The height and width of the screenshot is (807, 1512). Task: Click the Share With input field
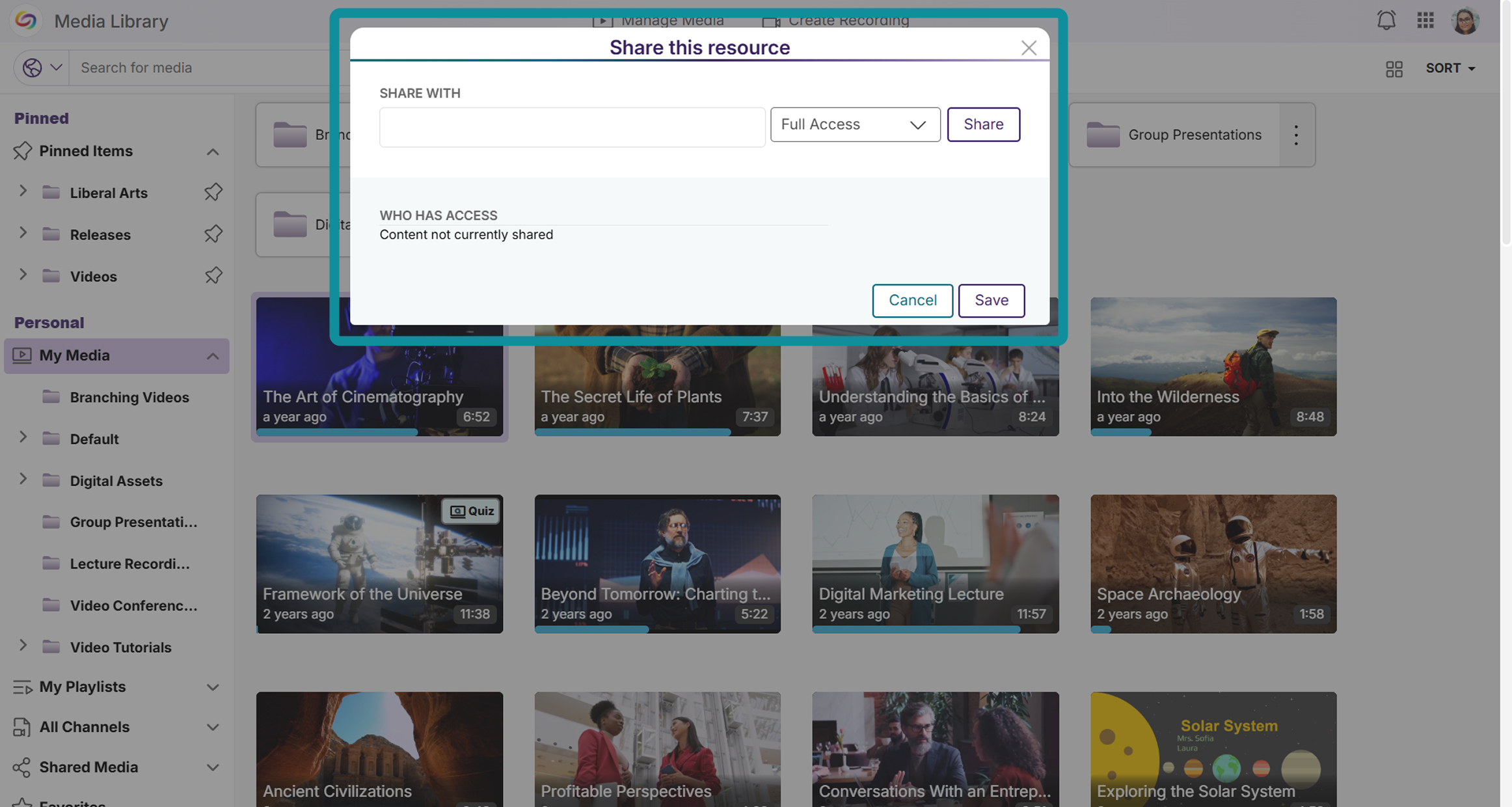coord(572,127)
